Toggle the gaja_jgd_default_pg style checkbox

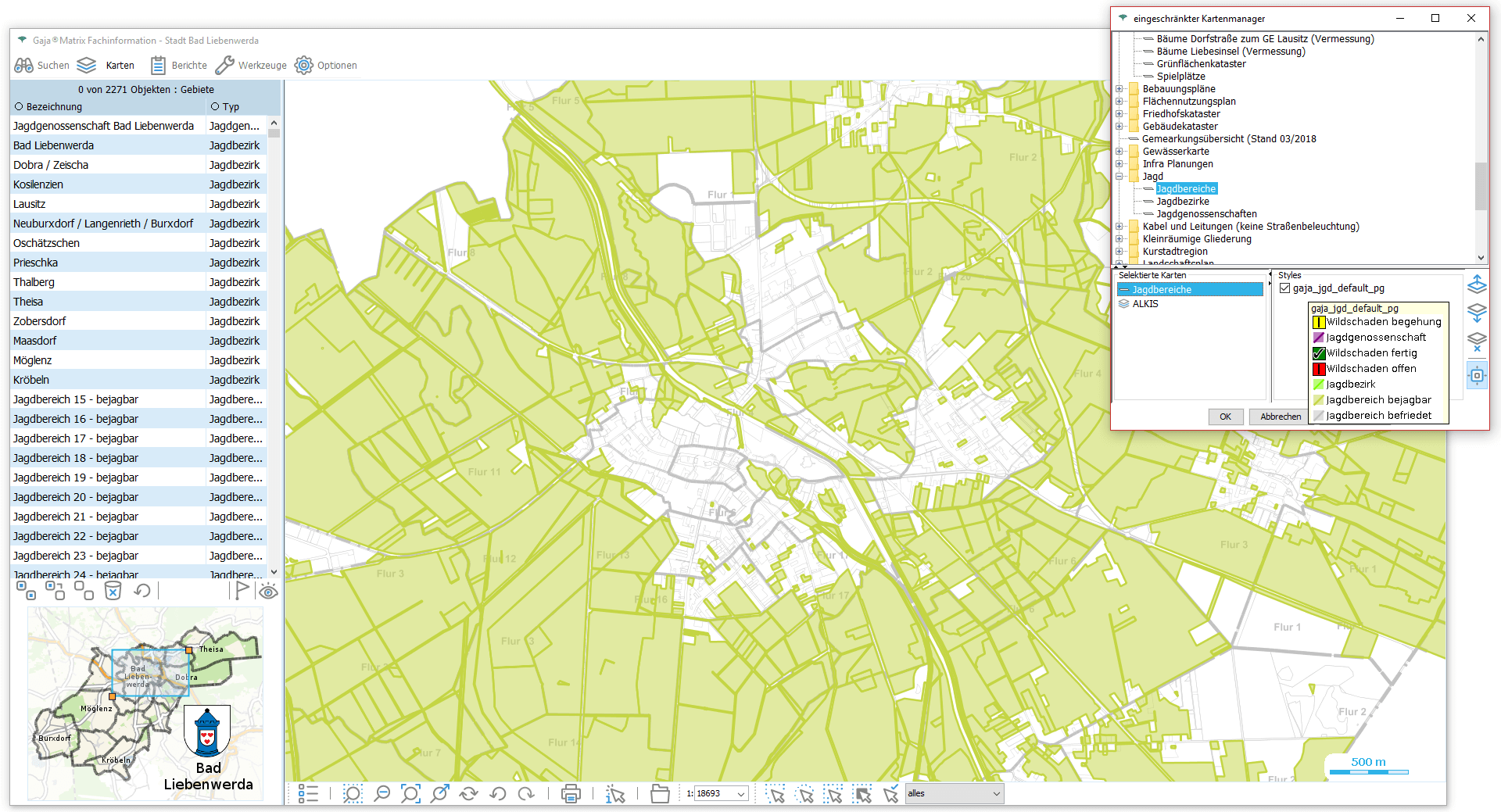1284,288
